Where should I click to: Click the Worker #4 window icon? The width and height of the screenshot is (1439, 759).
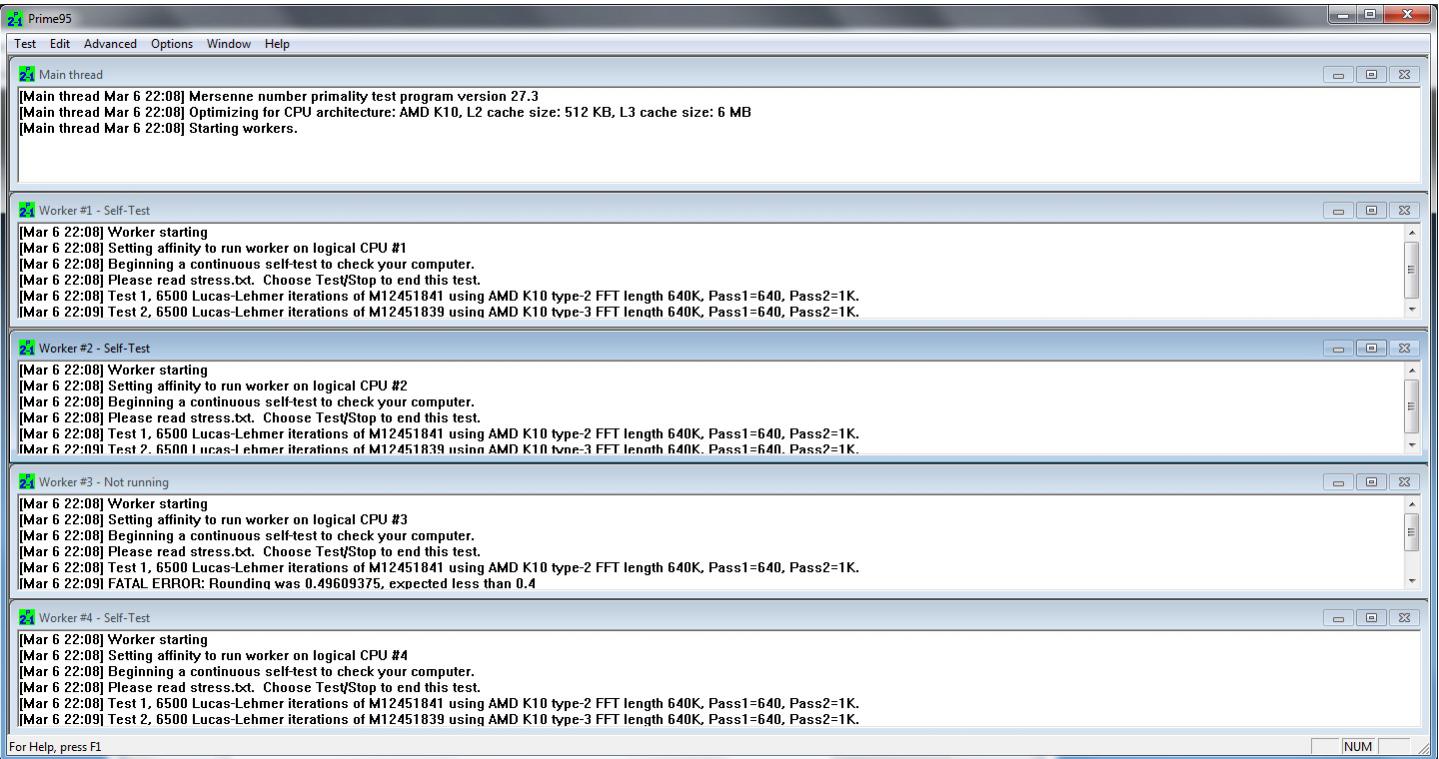27,618
